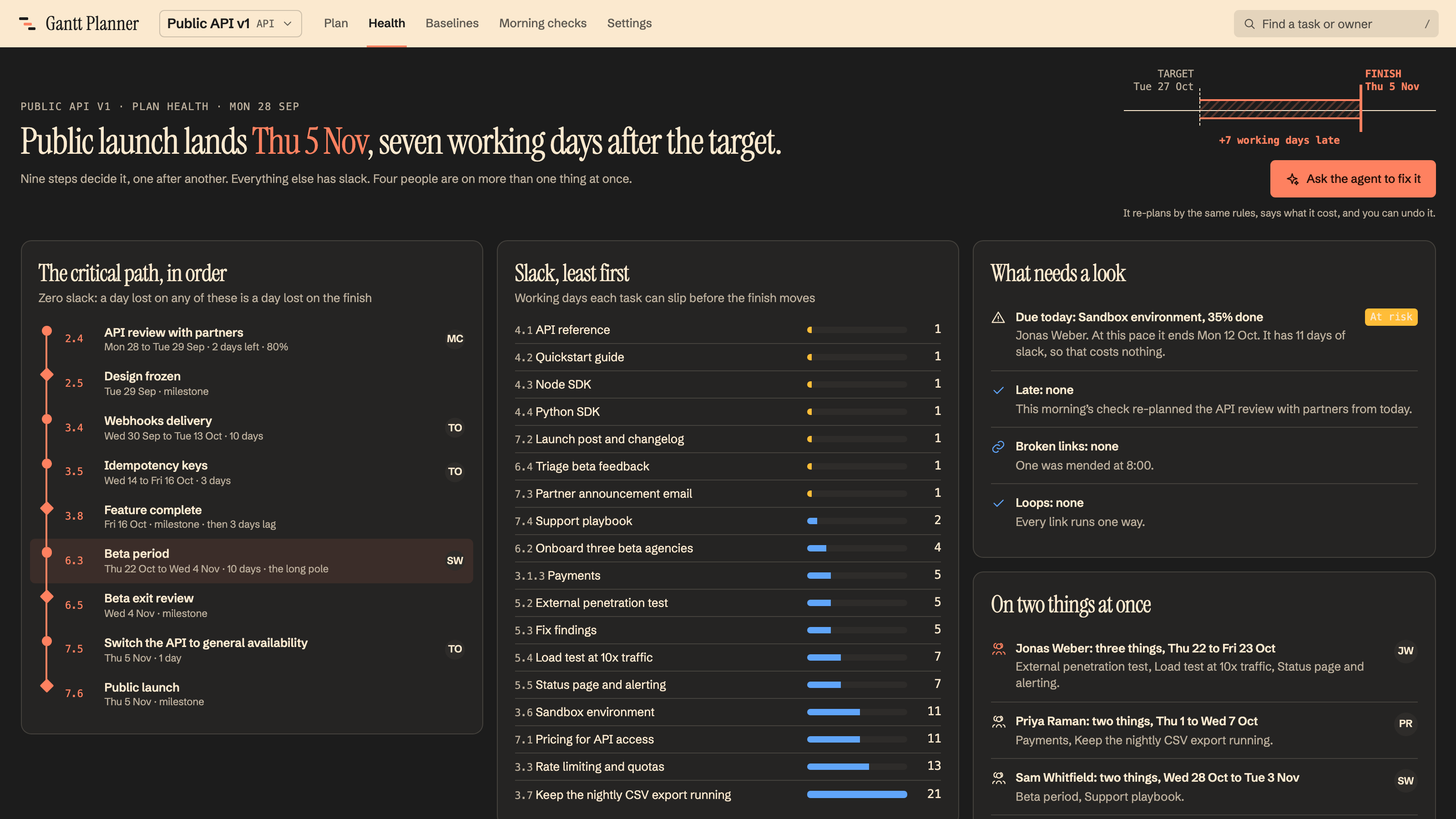Click the checkmark icon next to Loops: none
The image size is (1456, 819).
point(998,503)
